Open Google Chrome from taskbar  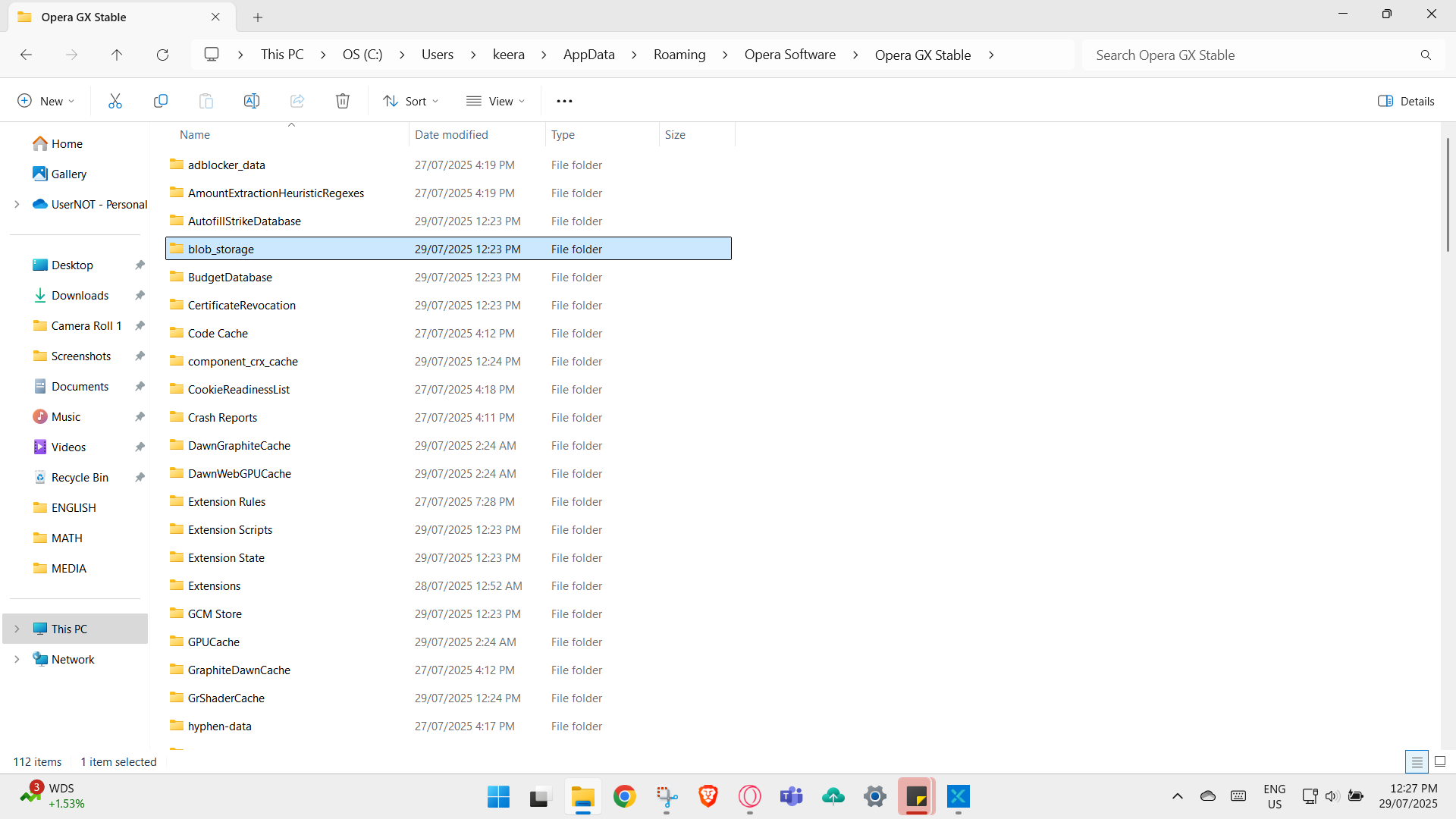pyautogui.click(x=624, y=796)
